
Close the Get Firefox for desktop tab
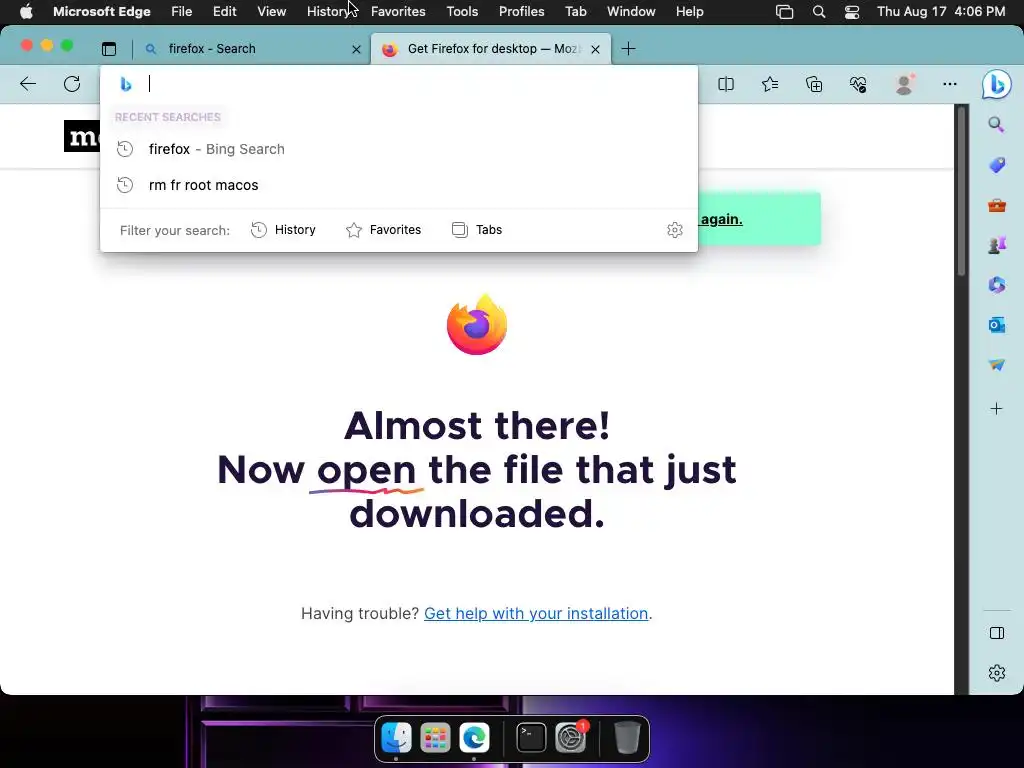(595, 49)
